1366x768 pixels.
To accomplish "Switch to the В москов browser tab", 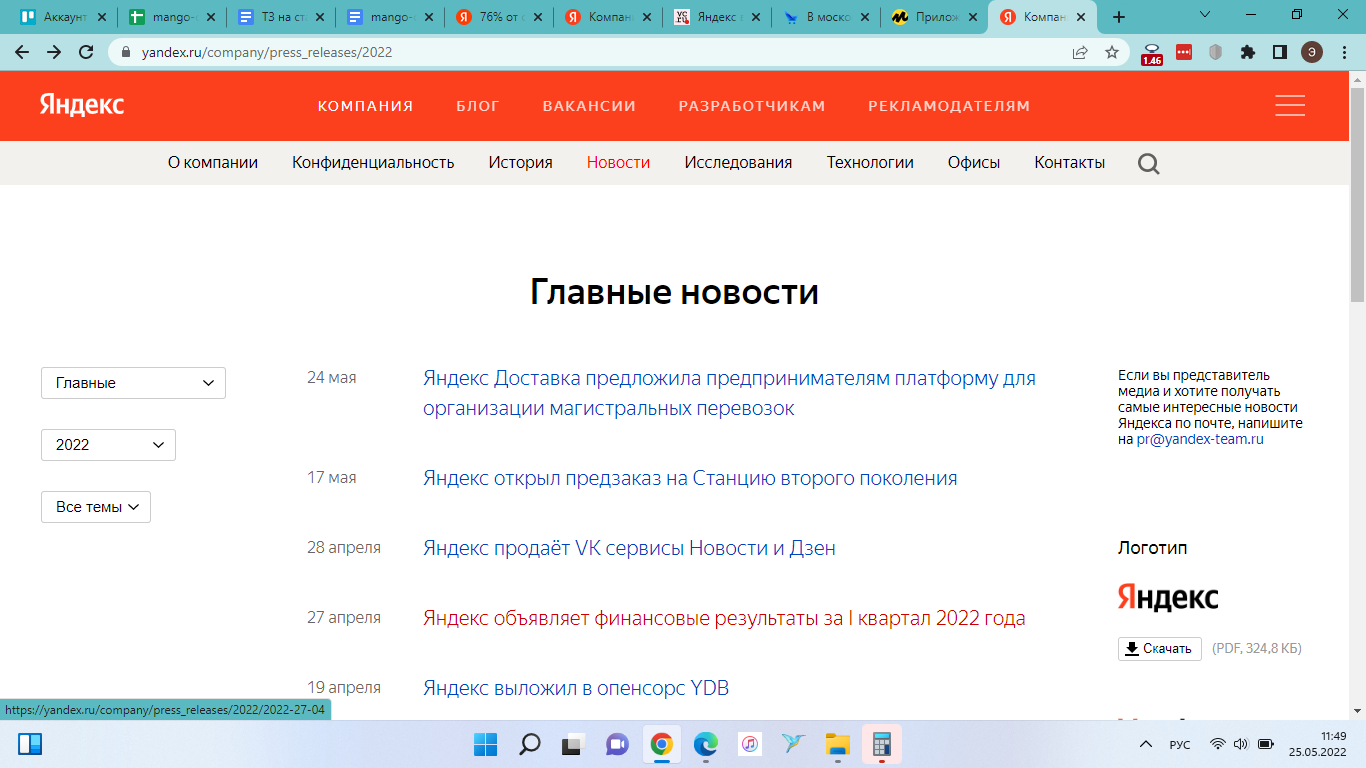I will 825,17.
